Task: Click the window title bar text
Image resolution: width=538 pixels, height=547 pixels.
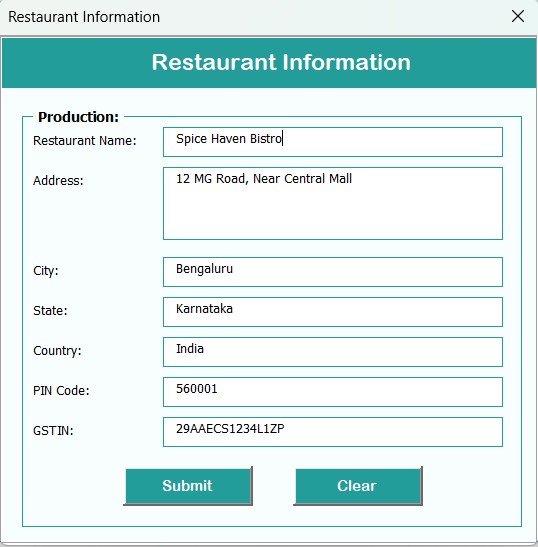Action: click(x=84, y=17)
